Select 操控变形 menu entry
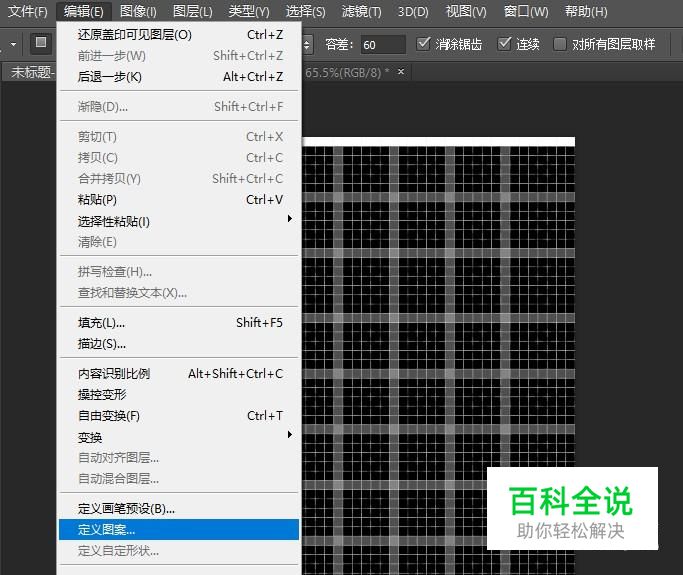 (179, 395)
